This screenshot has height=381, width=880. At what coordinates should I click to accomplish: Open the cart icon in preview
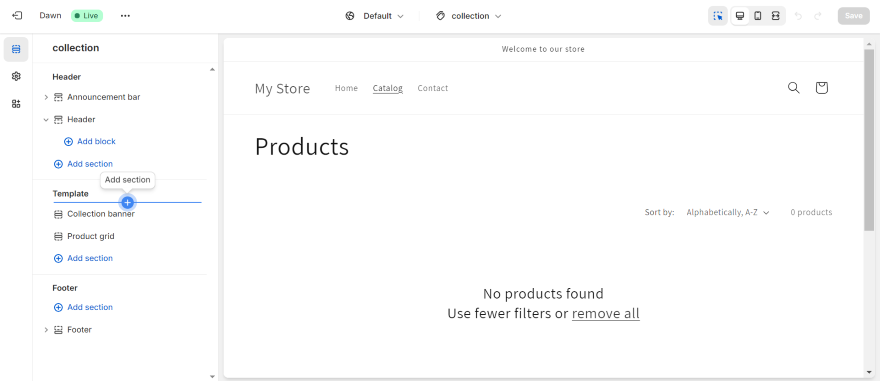pos(822,88)
